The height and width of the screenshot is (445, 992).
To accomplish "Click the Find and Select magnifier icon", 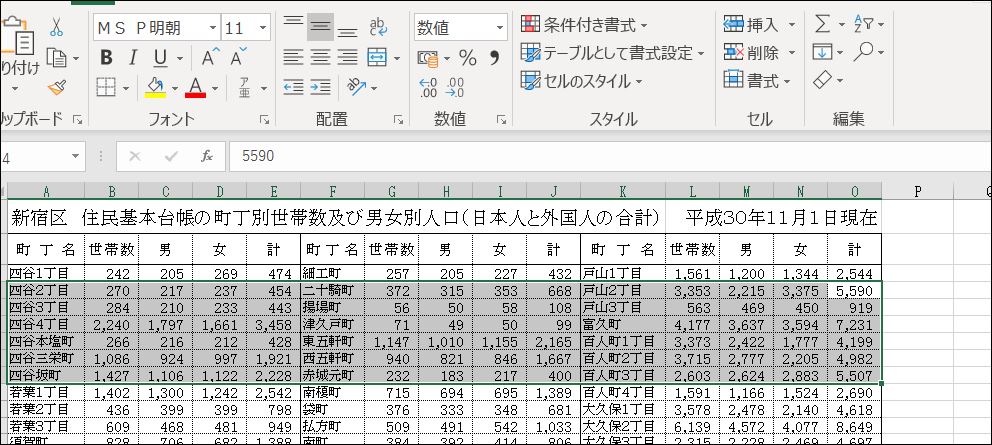I will coord(863,51).
